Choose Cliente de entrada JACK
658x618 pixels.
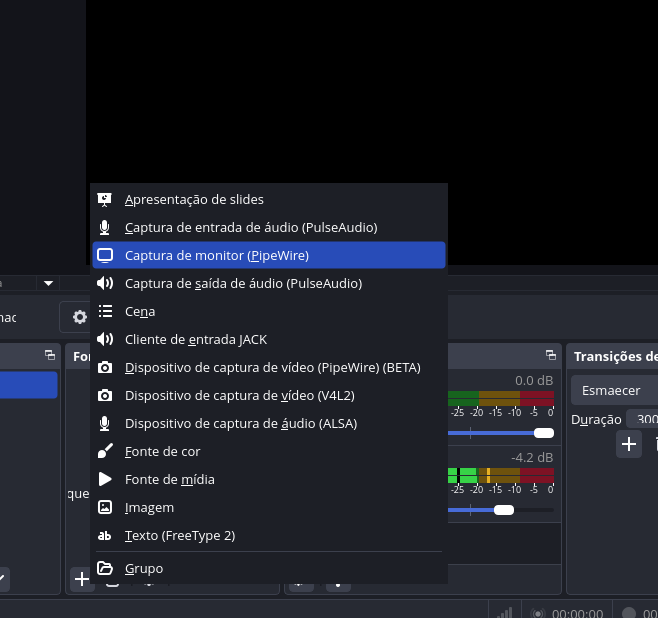coord(269,339)
